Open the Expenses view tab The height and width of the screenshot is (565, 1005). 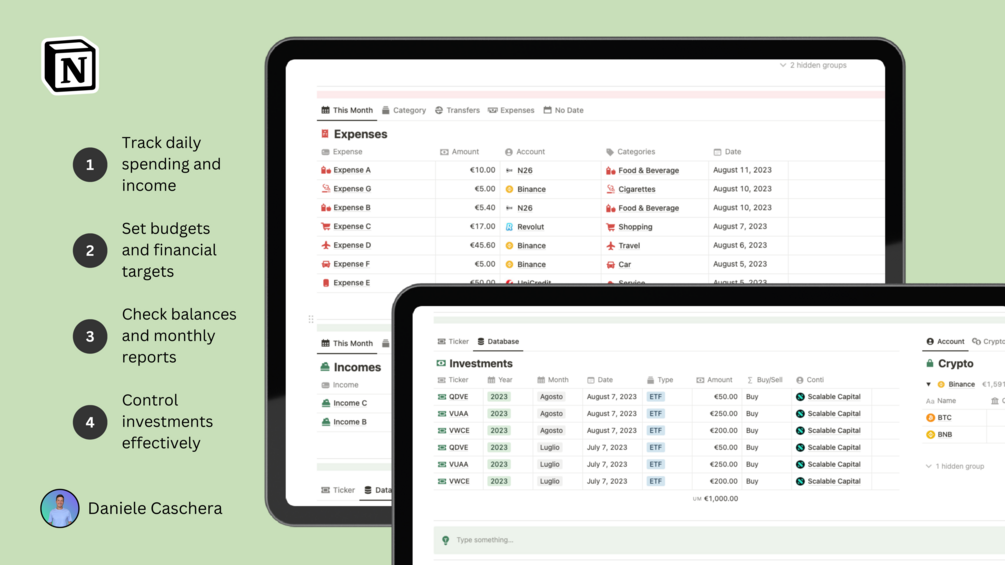[511, 110]
